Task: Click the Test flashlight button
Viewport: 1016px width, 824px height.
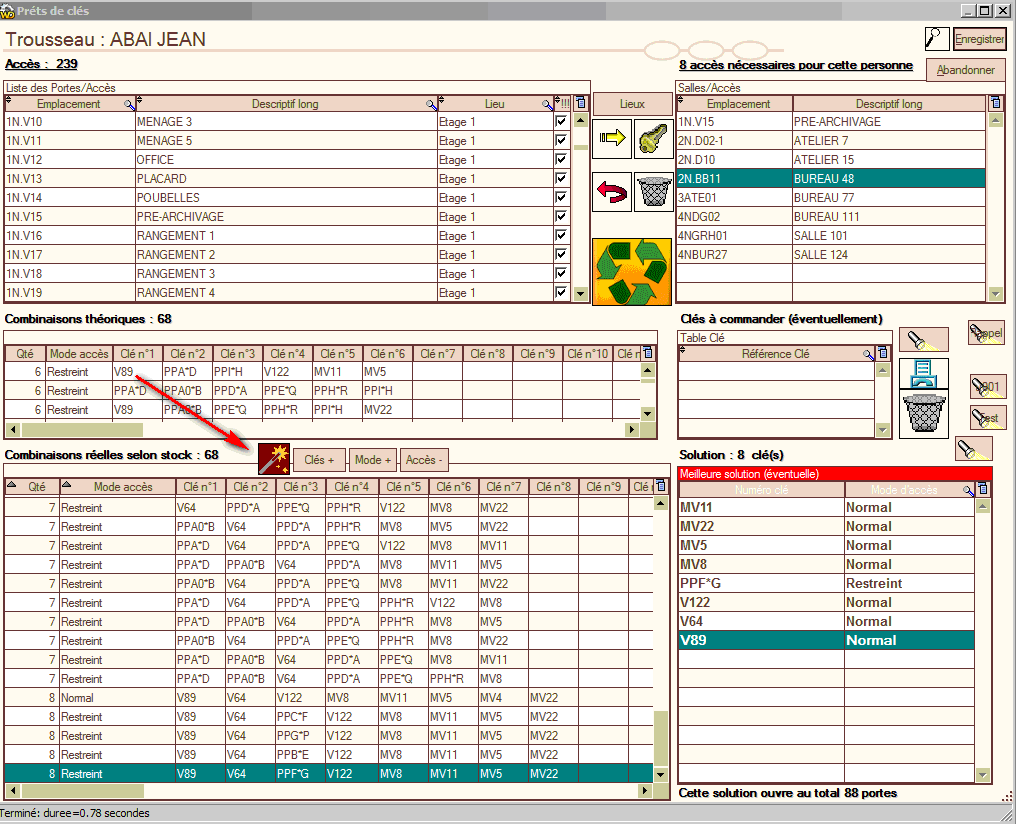Action: click(x=987, y=417)
